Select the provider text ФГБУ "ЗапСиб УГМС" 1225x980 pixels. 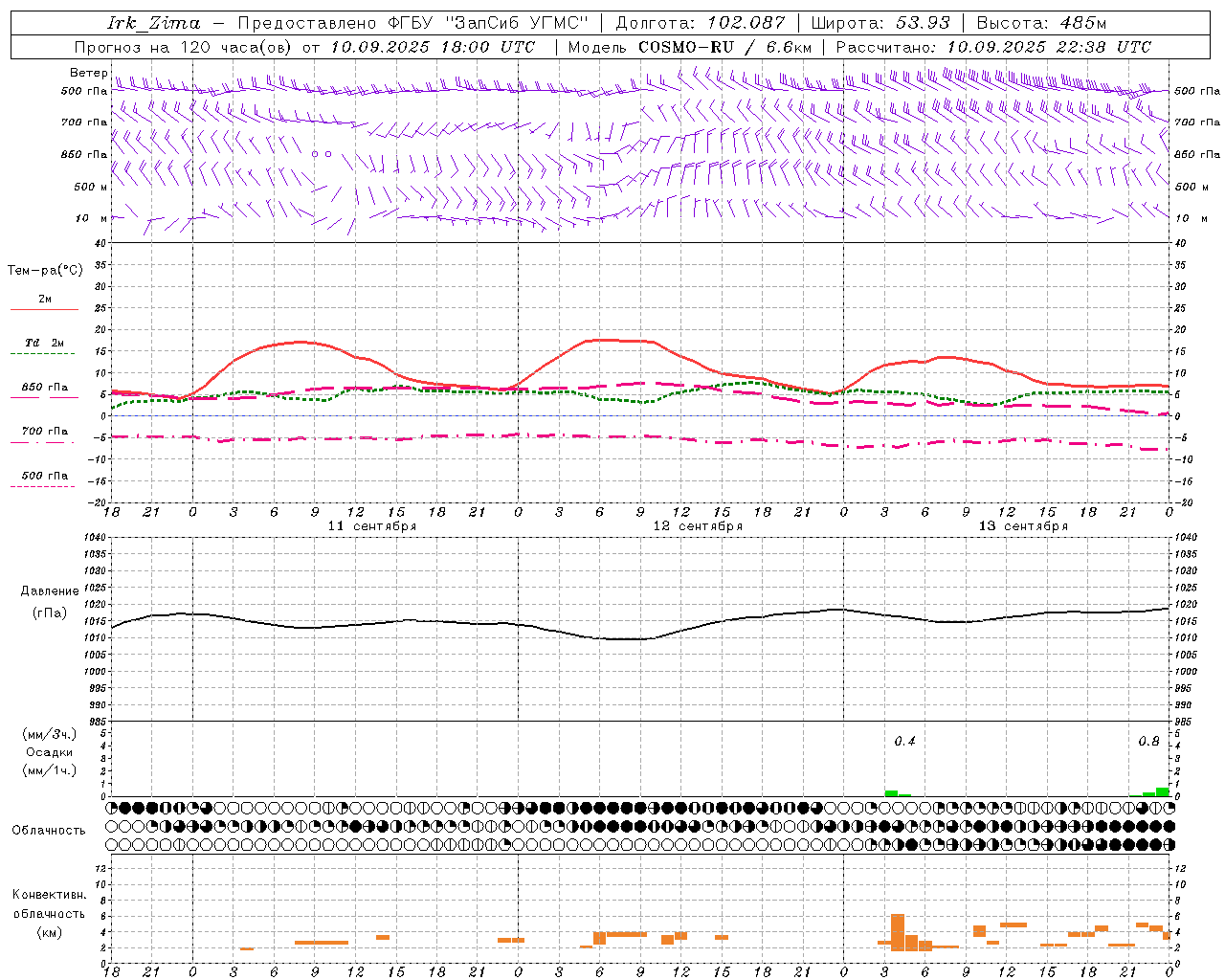489,23
